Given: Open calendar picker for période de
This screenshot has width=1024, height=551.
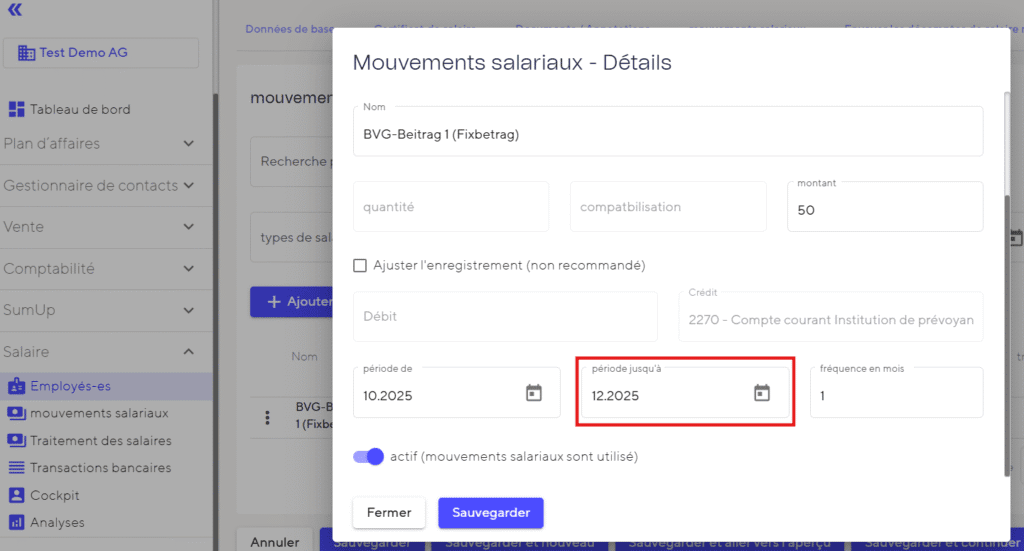Looking at the screenshot, I should (x=534, y=394).
